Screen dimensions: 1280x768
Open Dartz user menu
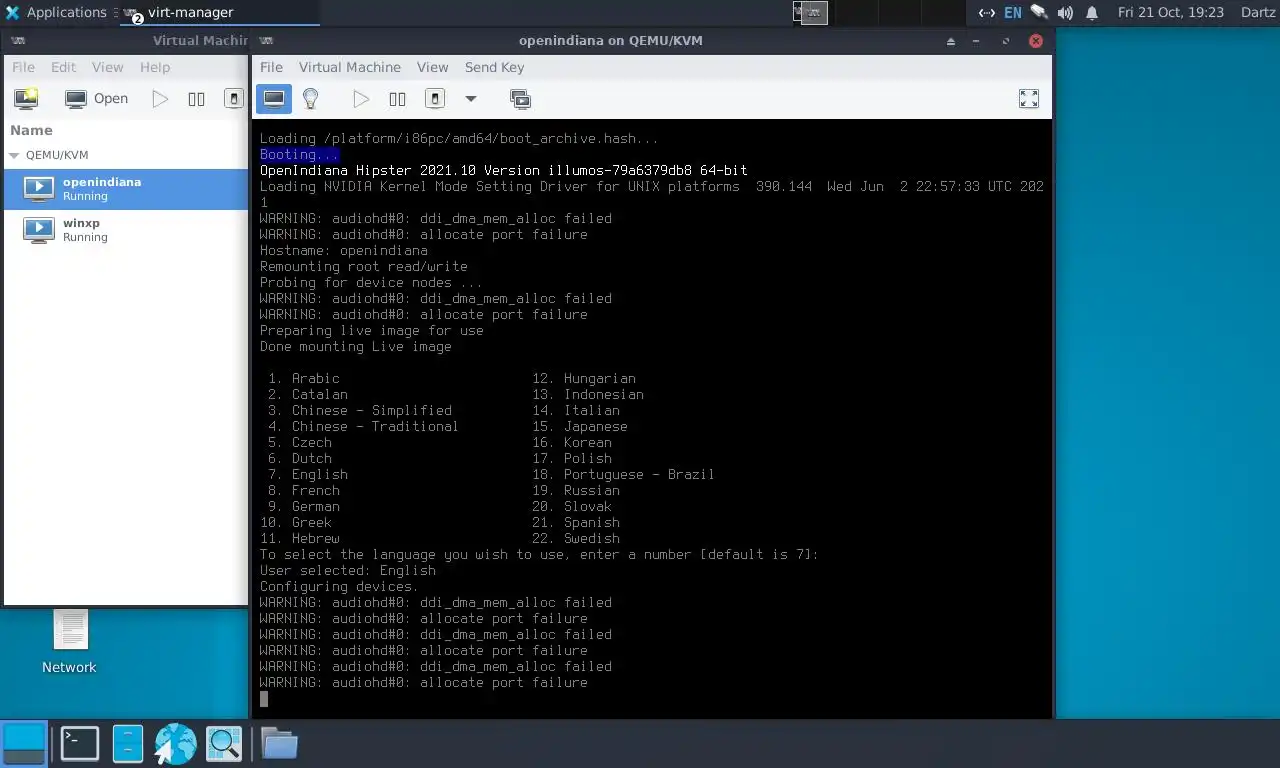click(x=1257, y=12)
